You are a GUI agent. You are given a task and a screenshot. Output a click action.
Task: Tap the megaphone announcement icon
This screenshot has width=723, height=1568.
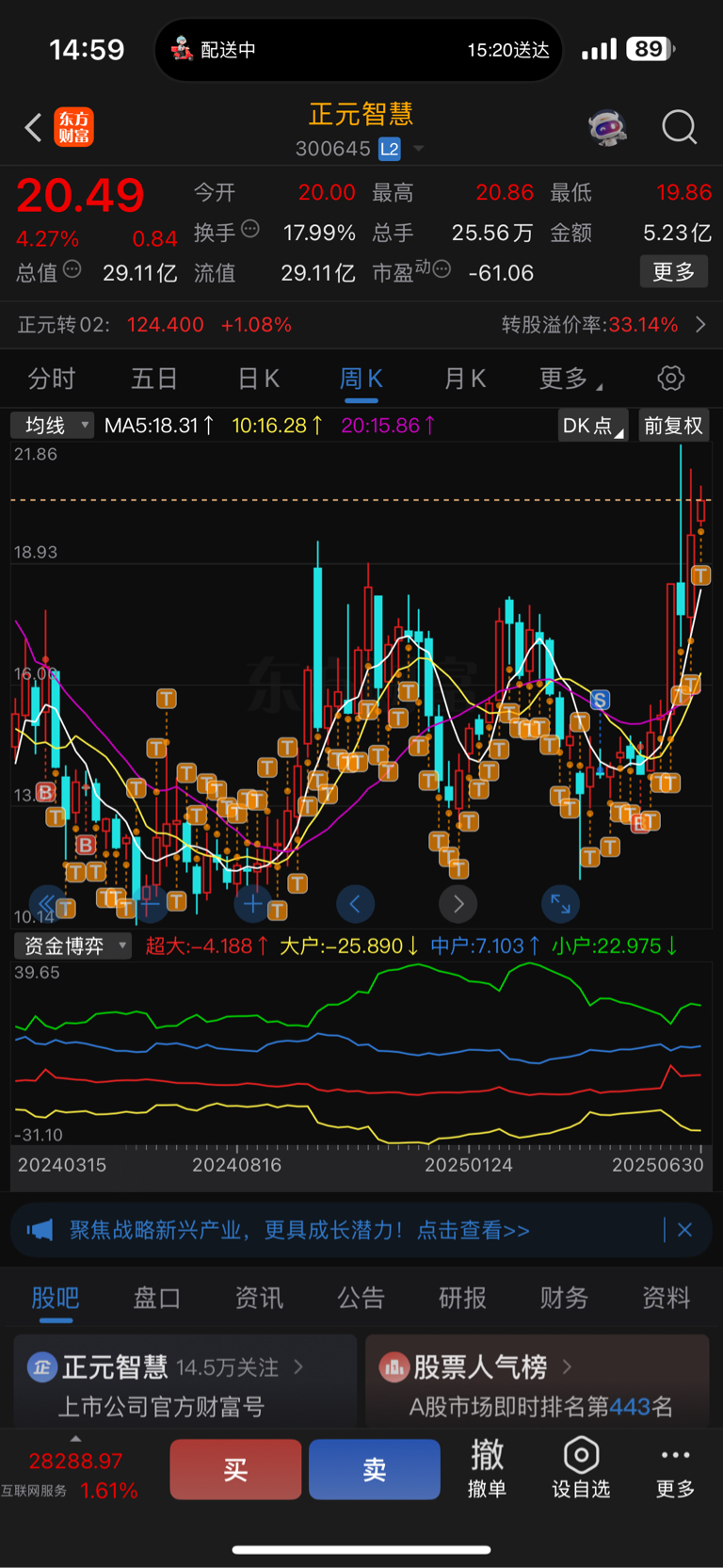tap(40, 1230)
